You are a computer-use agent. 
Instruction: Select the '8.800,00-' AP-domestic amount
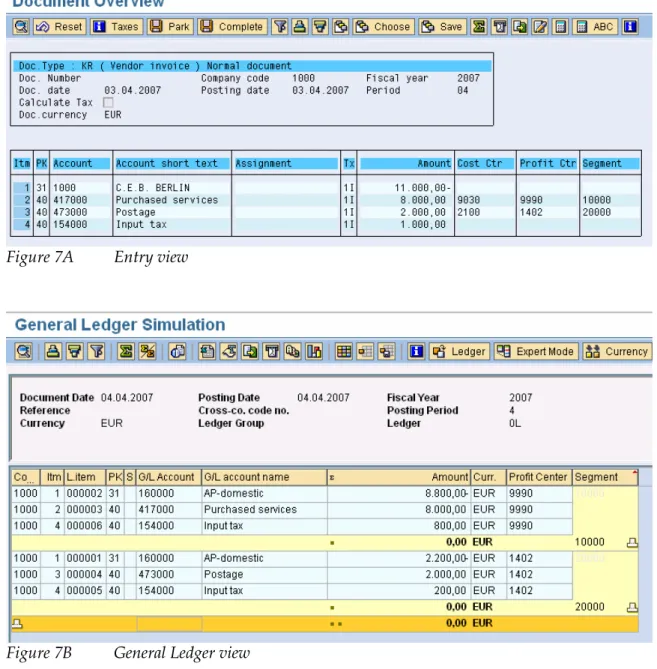[x=446, y=494]
